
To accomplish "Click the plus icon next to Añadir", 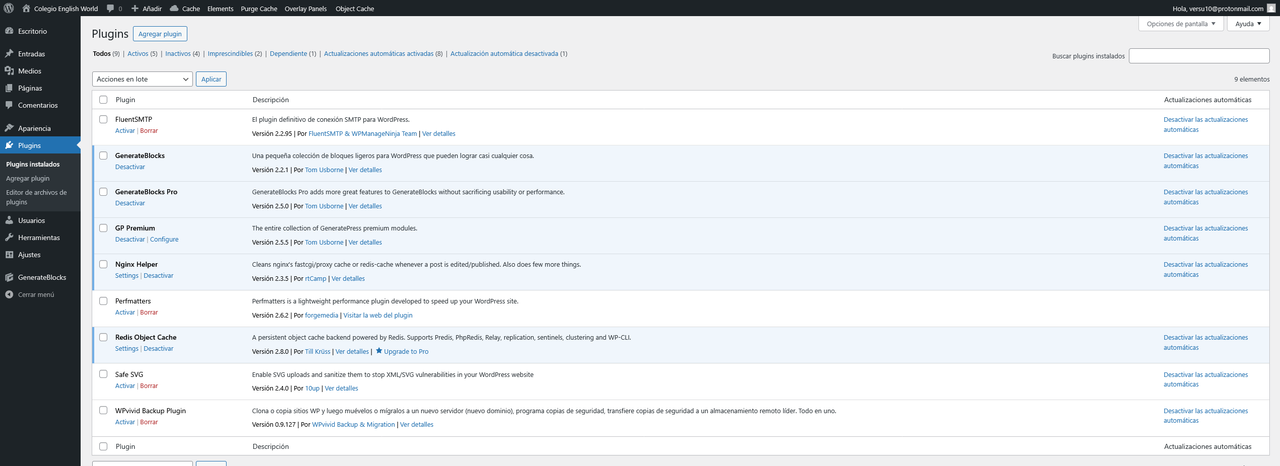I will 135,8.
